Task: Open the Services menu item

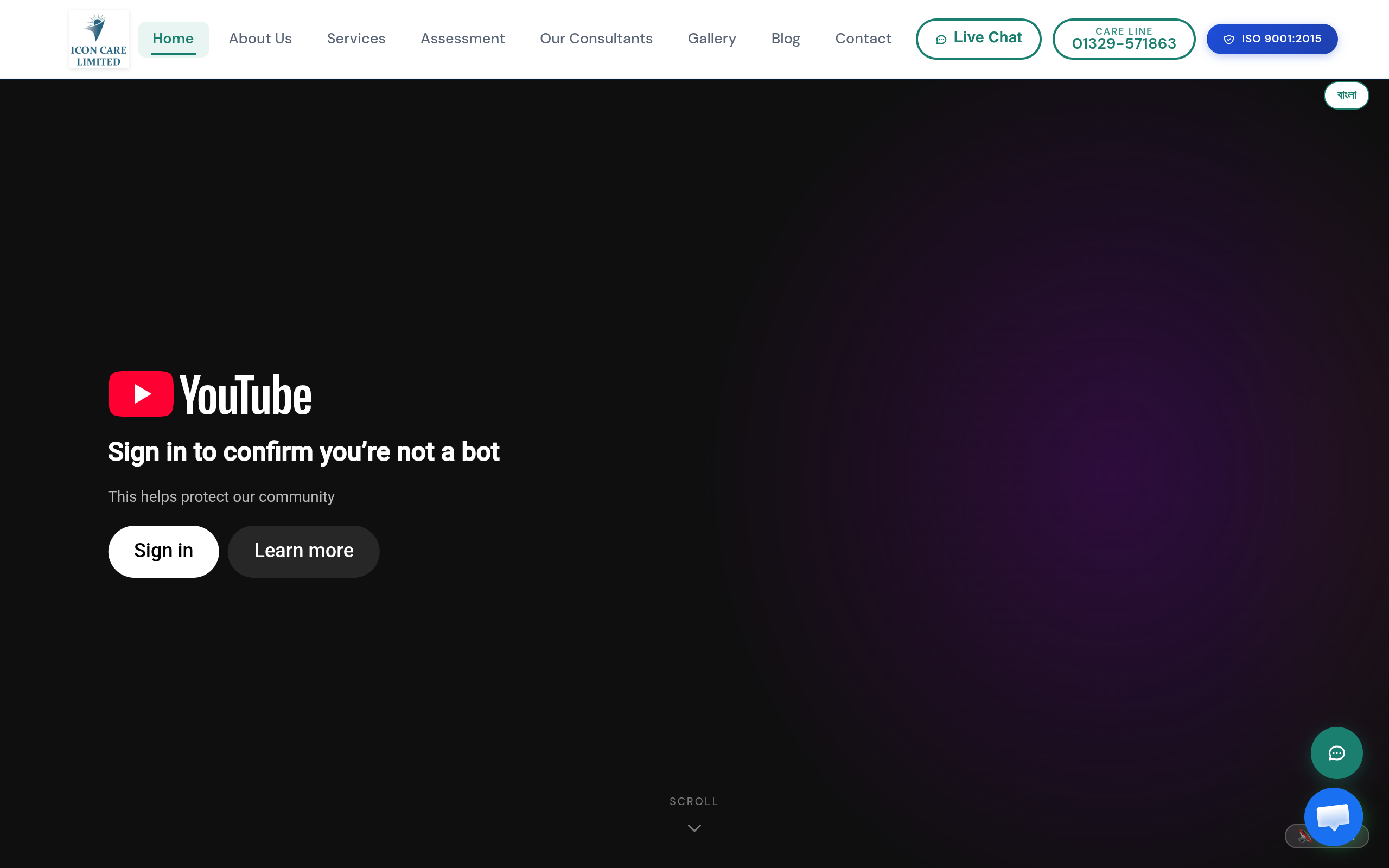Action: (356, 39)
